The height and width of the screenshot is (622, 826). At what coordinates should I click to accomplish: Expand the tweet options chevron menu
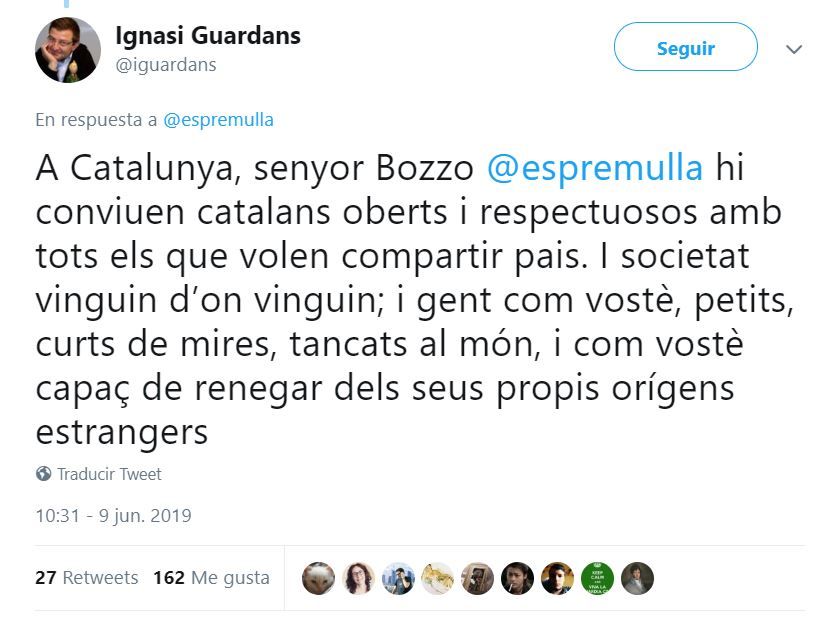click(794, 48)
